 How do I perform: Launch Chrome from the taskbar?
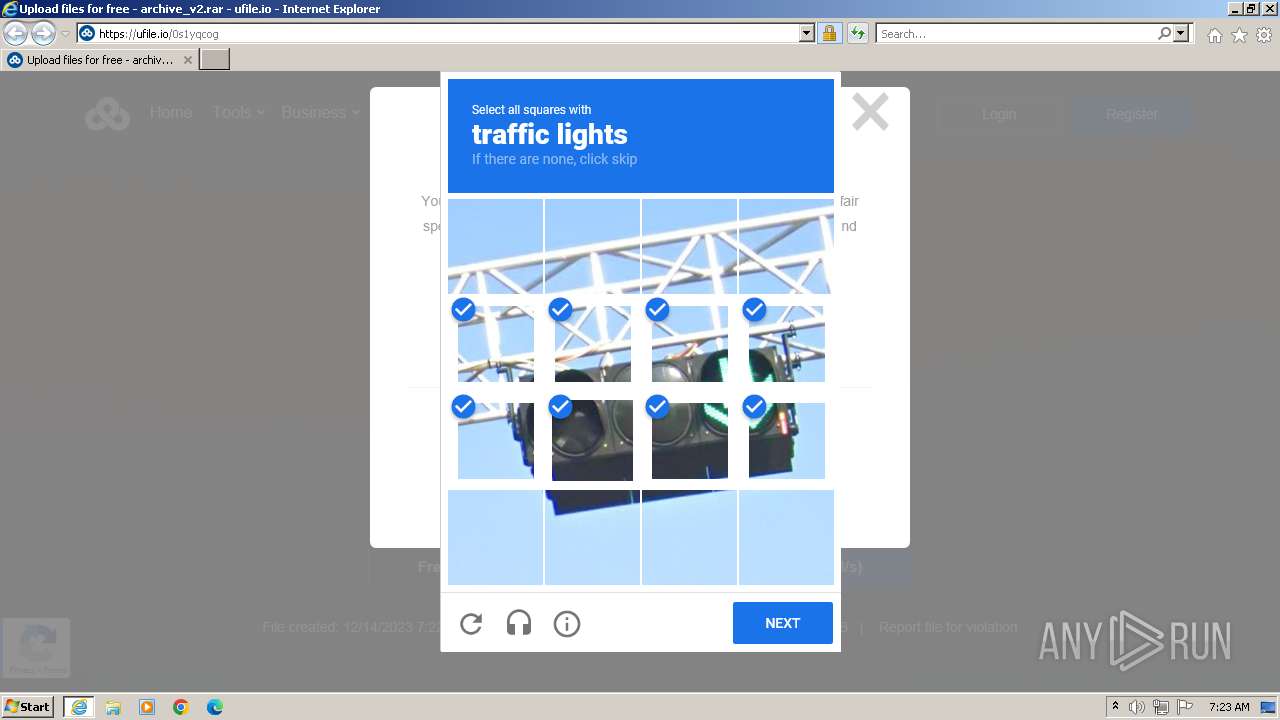181,707
